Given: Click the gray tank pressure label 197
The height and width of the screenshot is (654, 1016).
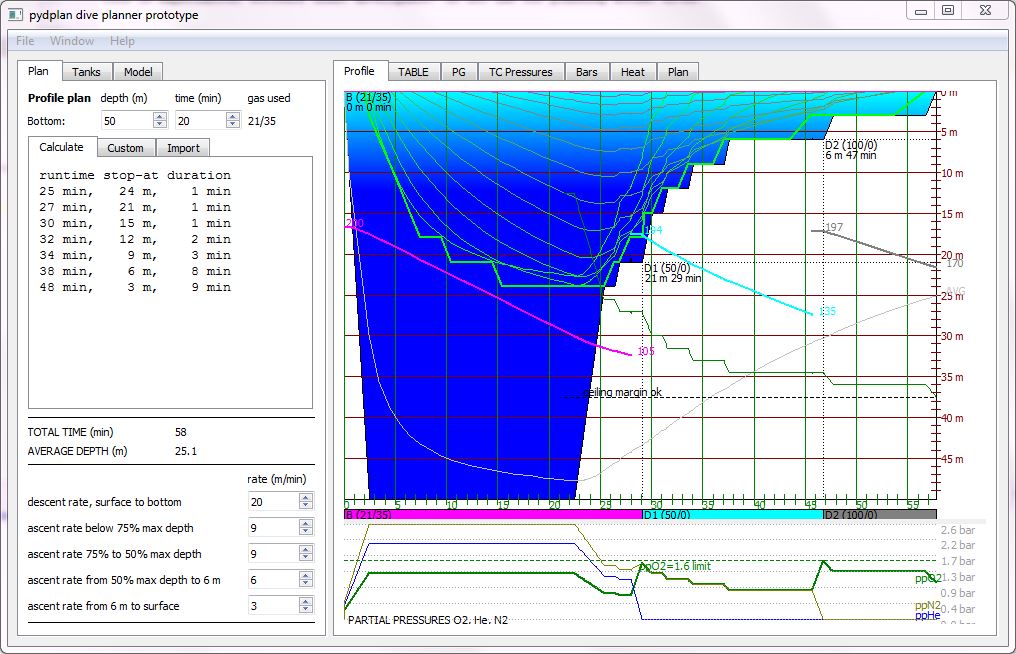Looking at the screenshot, I should pos(835,227).
